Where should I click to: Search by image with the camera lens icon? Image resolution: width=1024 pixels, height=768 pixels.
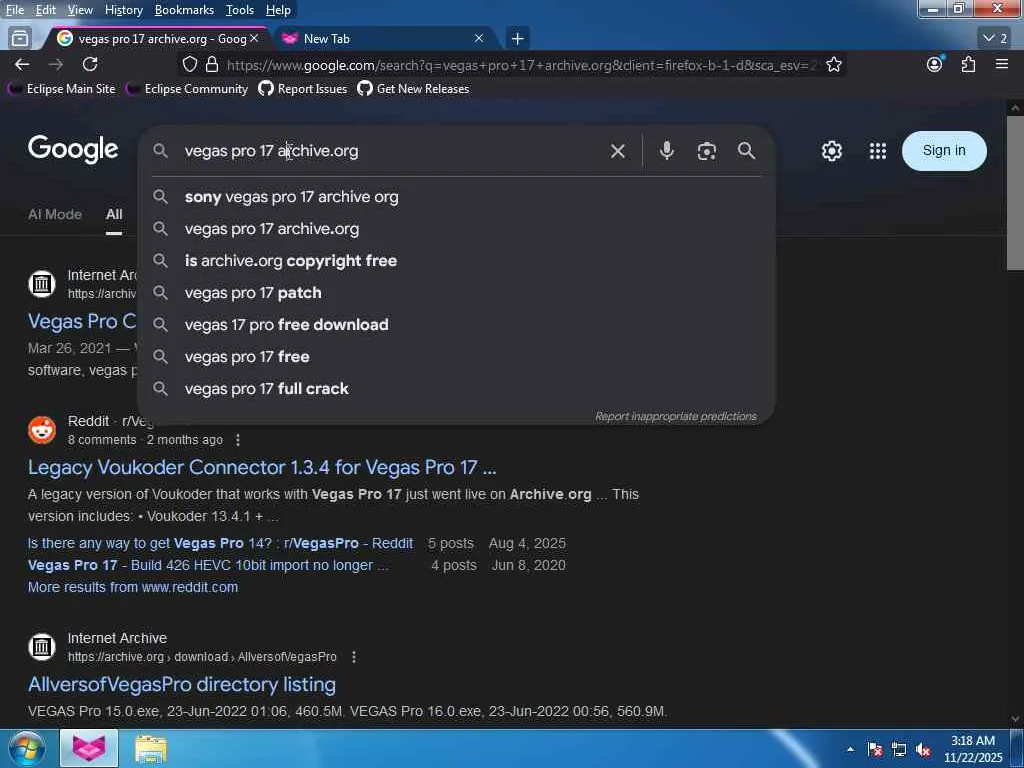[706, 151]
